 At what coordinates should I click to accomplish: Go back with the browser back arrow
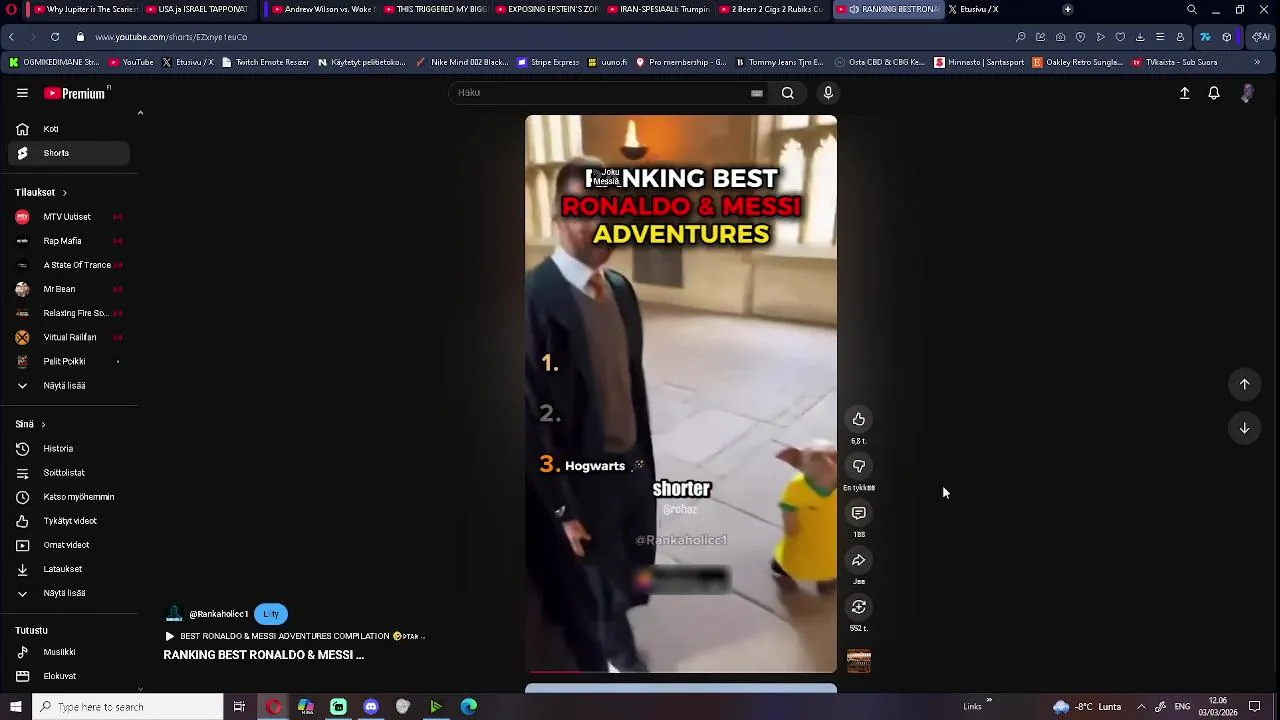(11, 37)
